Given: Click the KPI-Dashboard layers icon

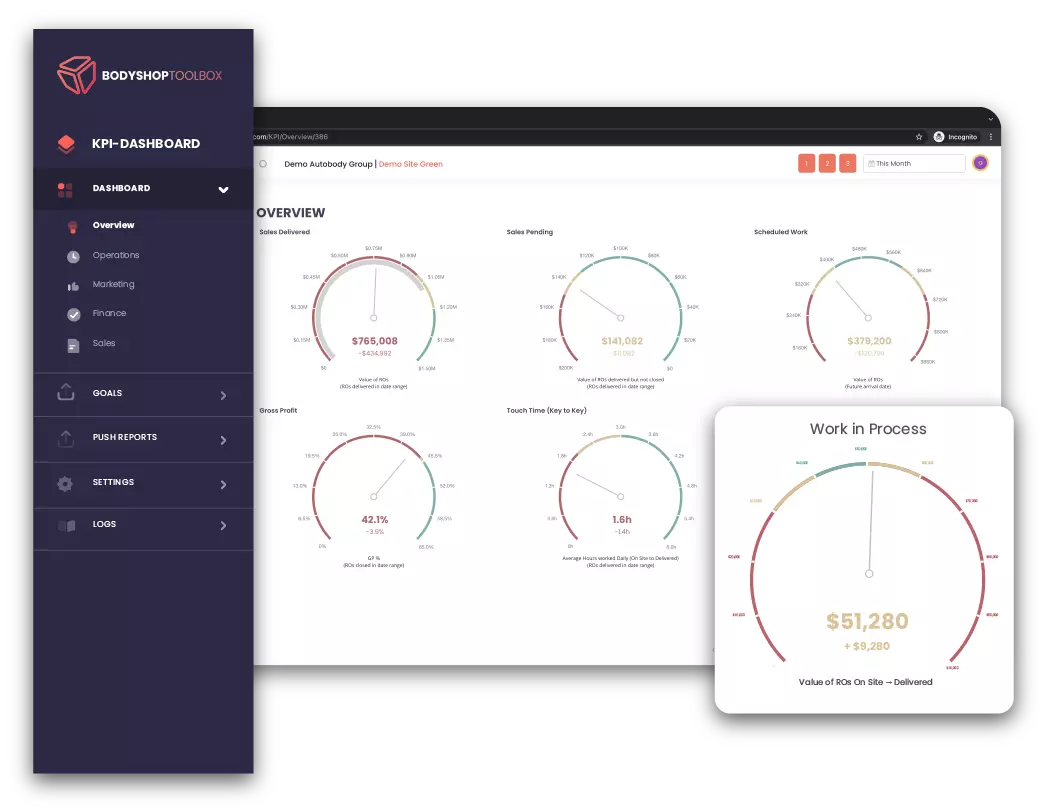Looking at the screenshot, I should 66,144.
